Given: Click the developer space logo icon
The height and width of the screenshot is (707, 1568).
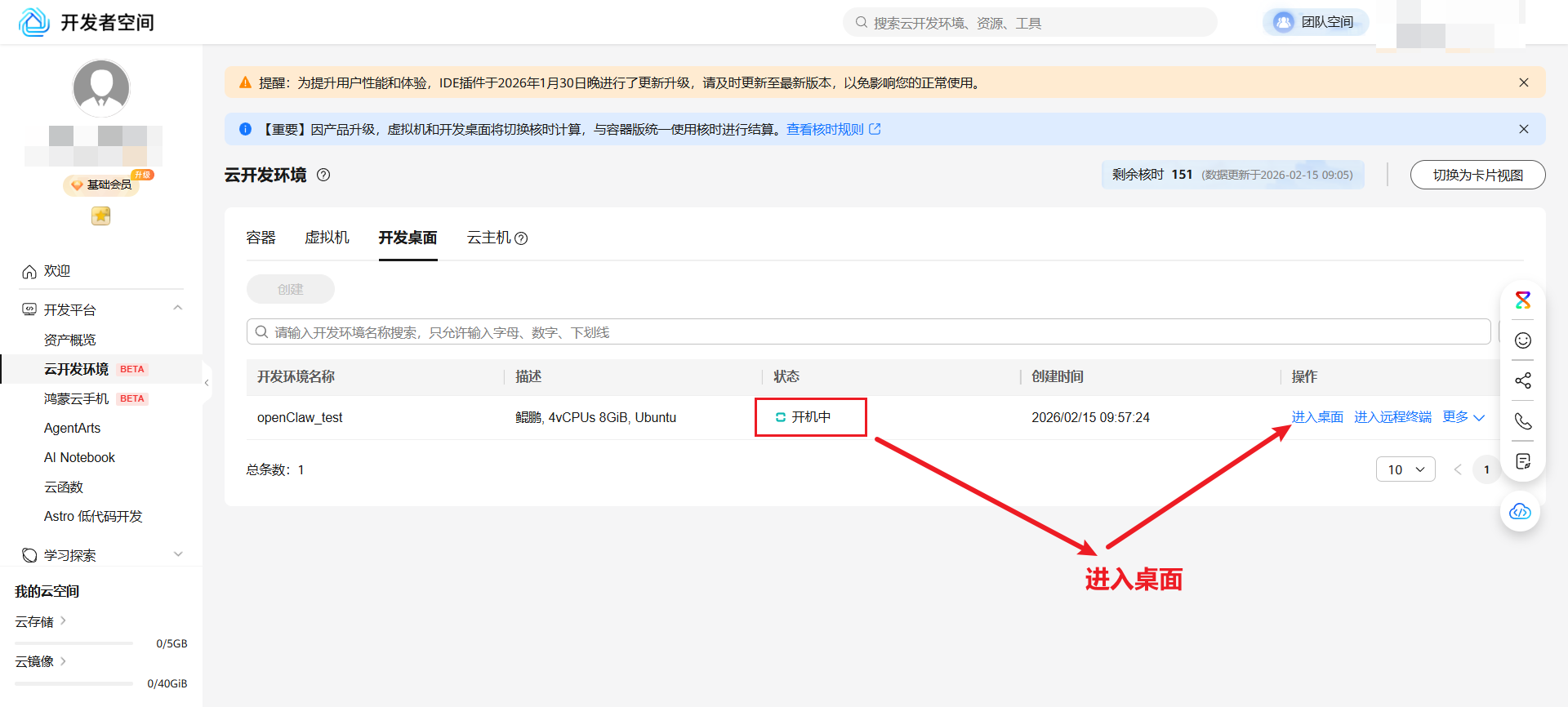Looking at the screenshot, I should coord(34,22).
